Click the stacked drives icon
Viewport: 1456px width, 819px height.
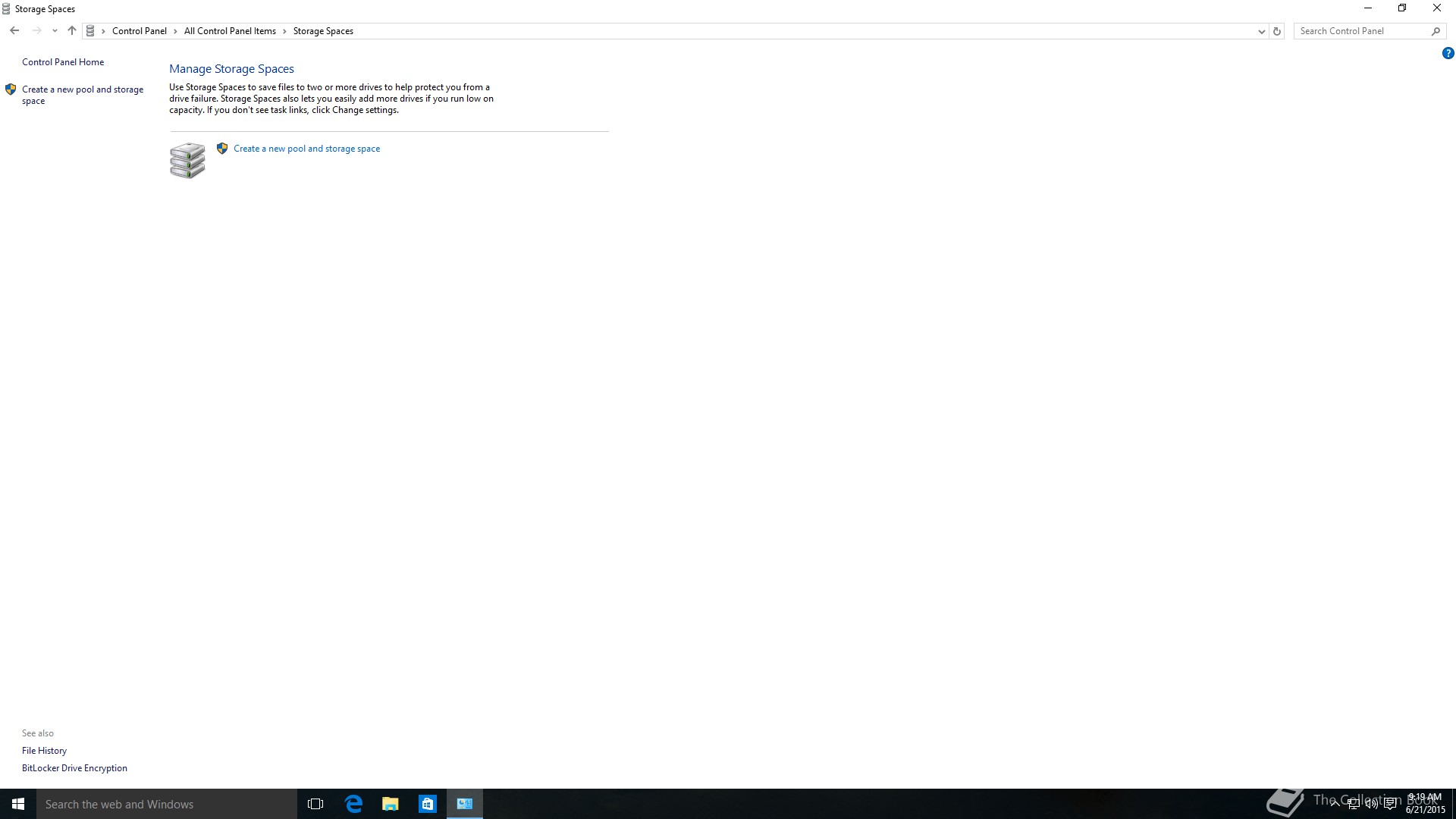point(187,160)
